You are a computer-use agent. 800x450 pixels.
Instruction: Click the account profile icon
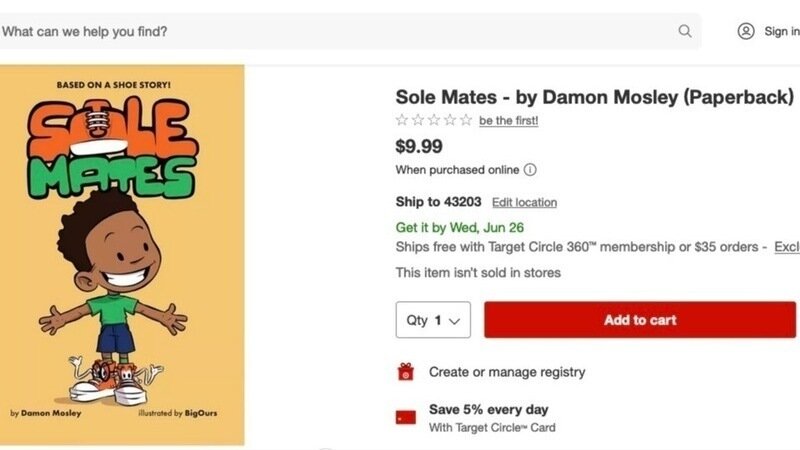coord(746,31)
